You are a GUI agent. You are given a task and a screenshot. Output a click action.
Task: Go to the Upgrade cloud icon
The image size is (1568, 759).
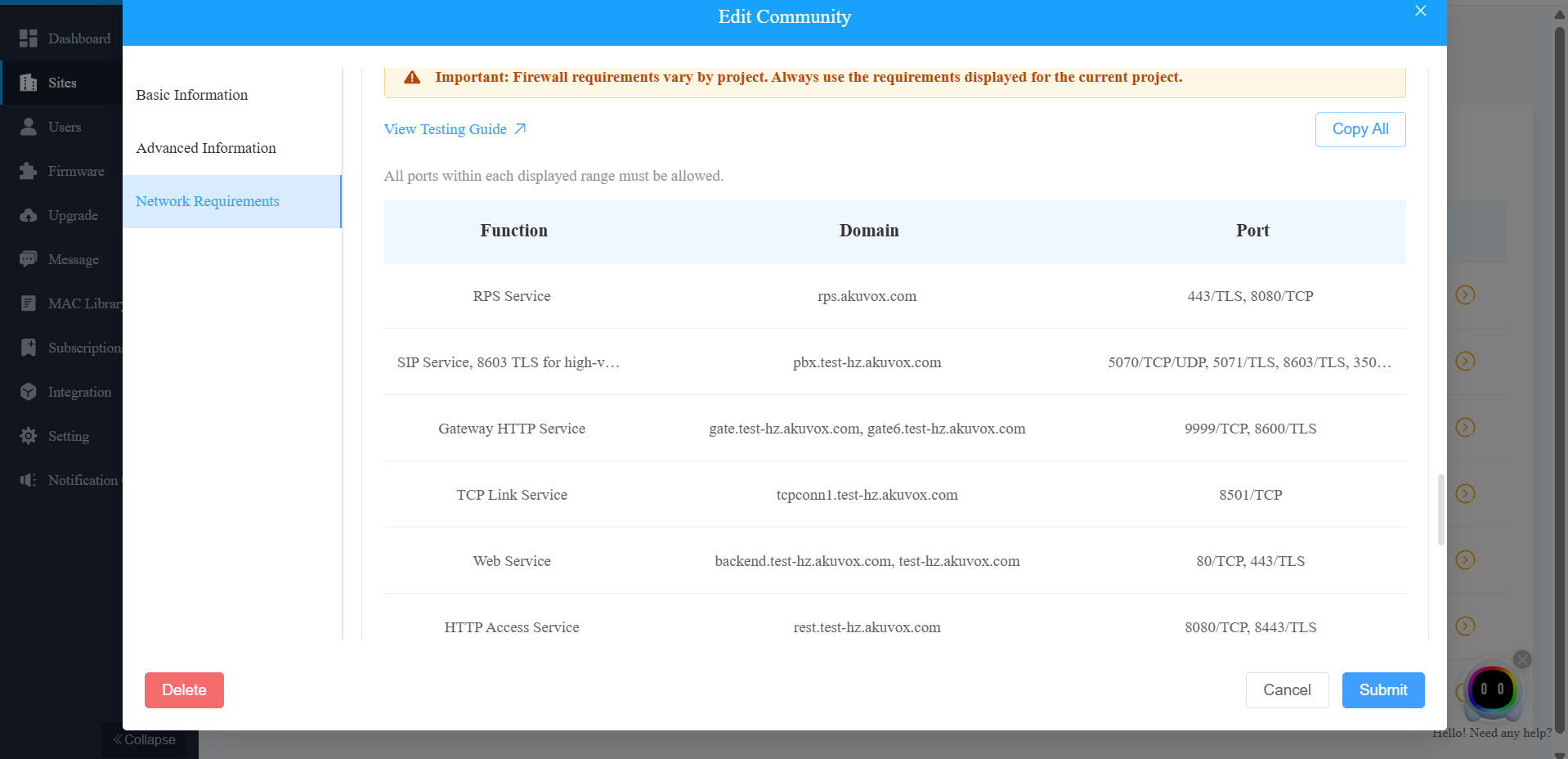pyautogui.click(x=29, y=215)
